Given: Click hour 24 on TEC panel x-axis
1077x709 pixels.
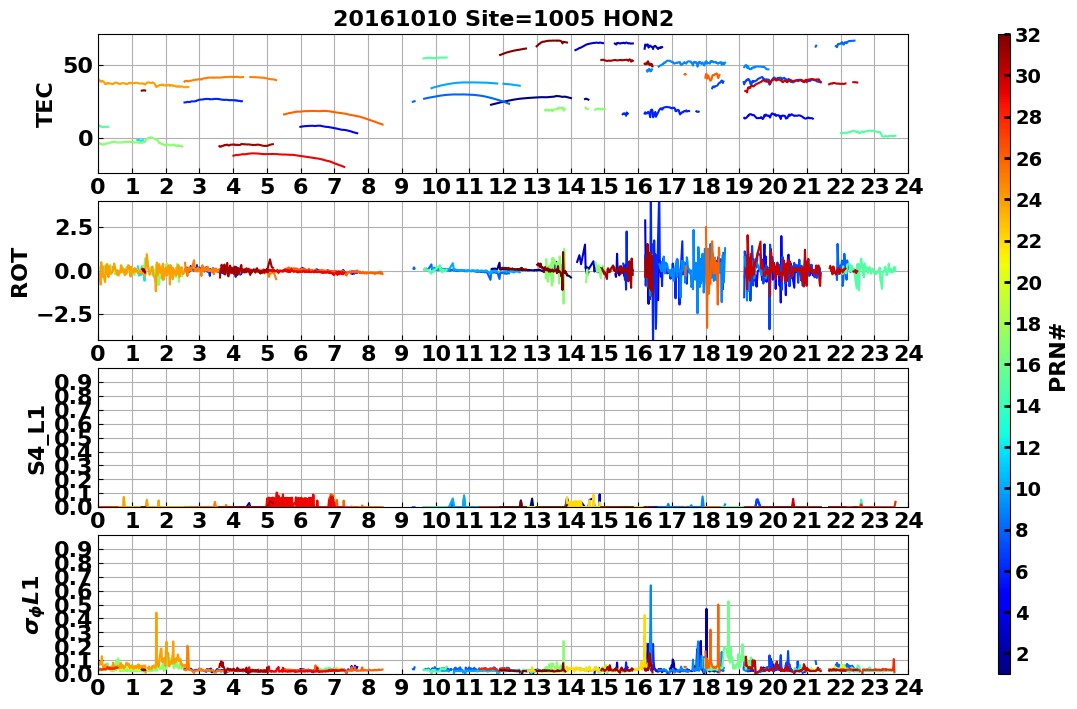Looking at the screenshot, I should point(909,186).
